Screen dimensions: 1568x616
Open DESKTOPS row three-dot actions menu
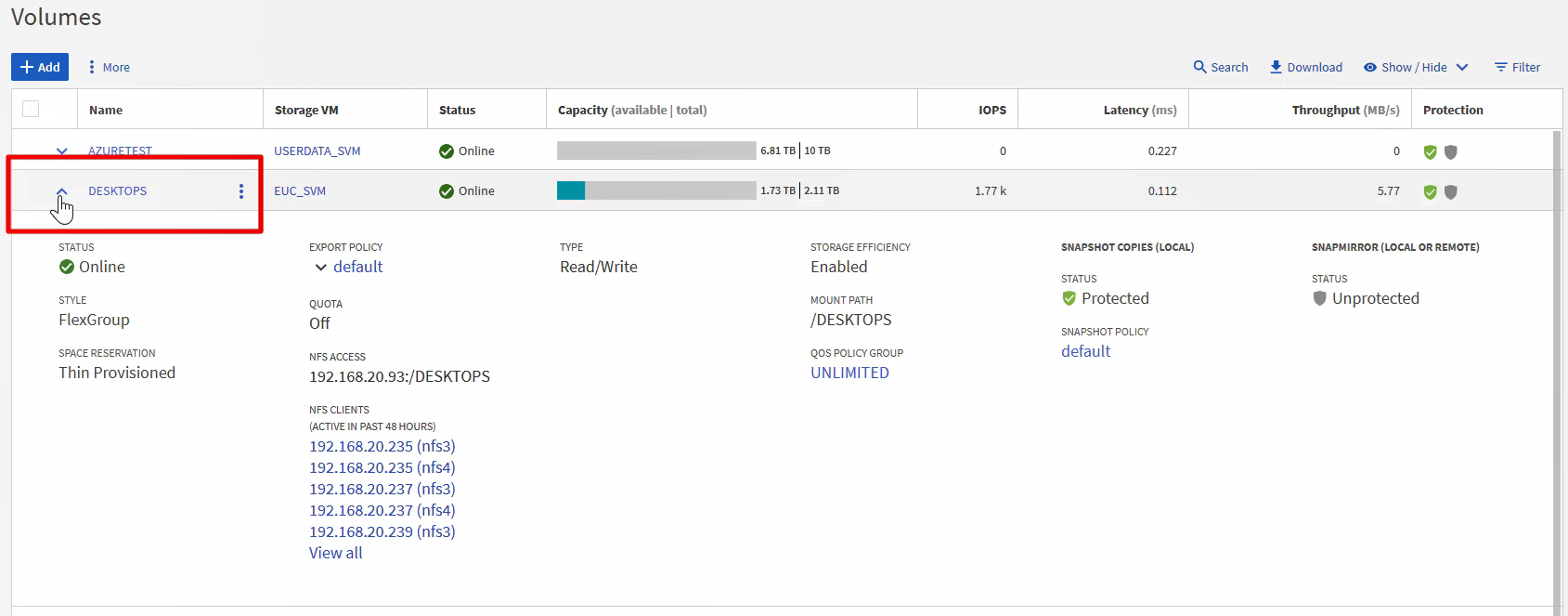tap(241, 191)
